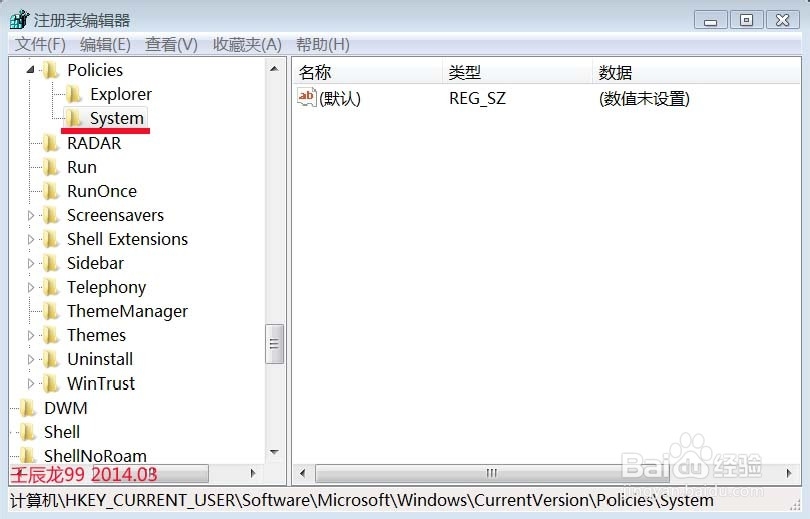Expand the Screensavers key arrow
This screenshot has width=810, height=519.
(x=30, y=215)
